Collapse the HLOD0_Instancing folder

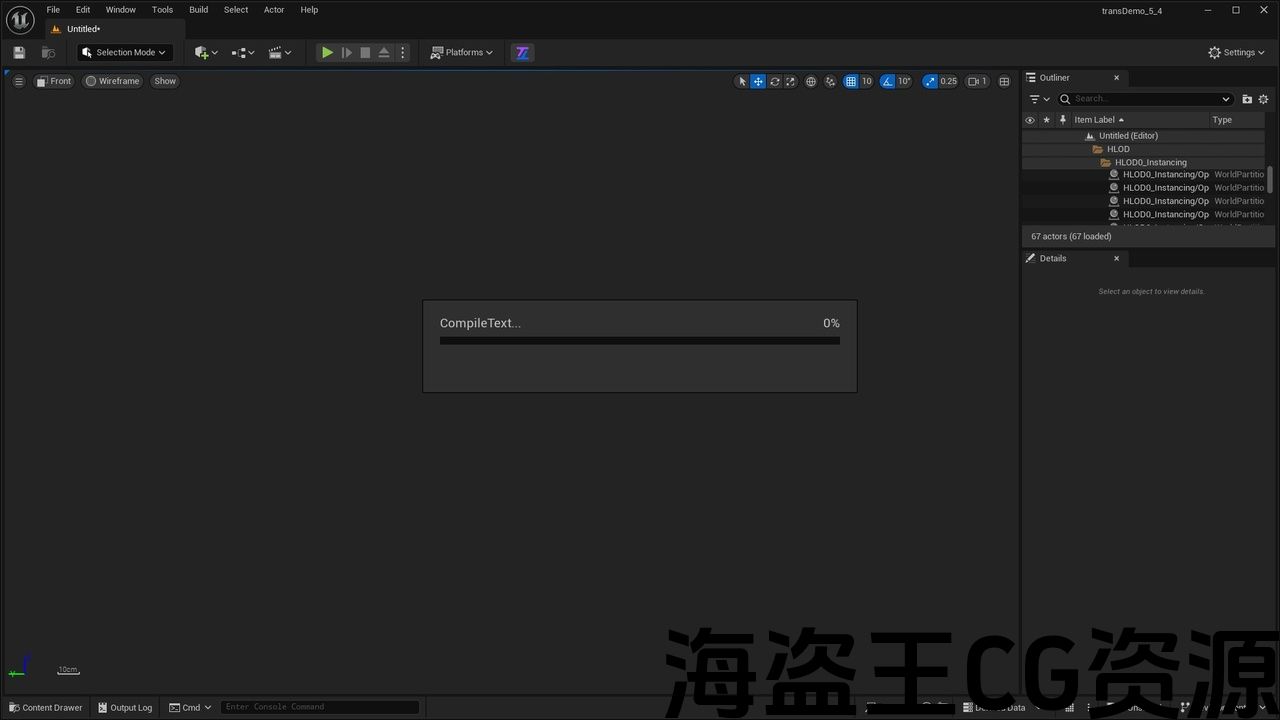pyautogui.click(x=1095, y=162)
